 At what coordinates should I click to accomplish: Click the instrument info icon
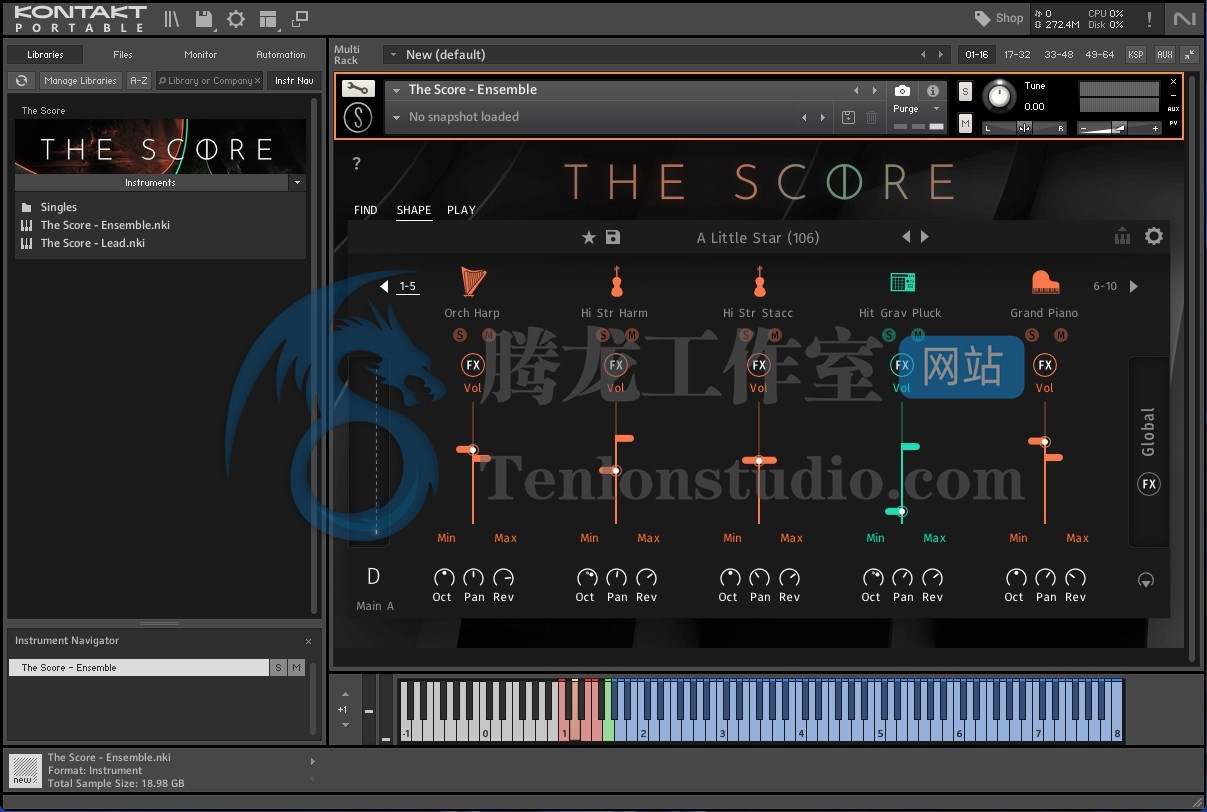tap(932, 90)
